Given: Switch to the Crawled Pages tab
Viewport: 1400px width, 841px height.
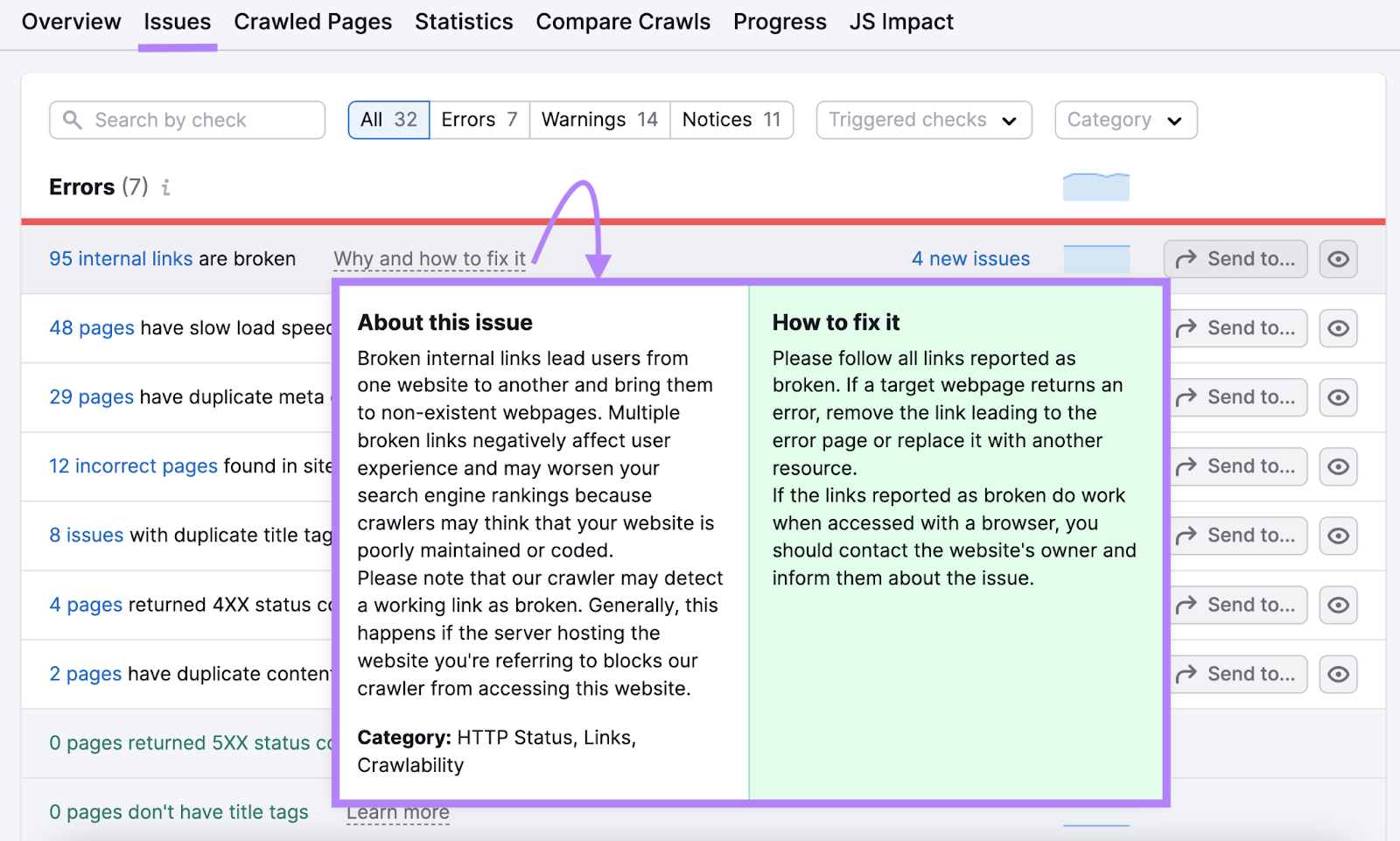Looking at the screenshot, I should [x=312, y=21].
